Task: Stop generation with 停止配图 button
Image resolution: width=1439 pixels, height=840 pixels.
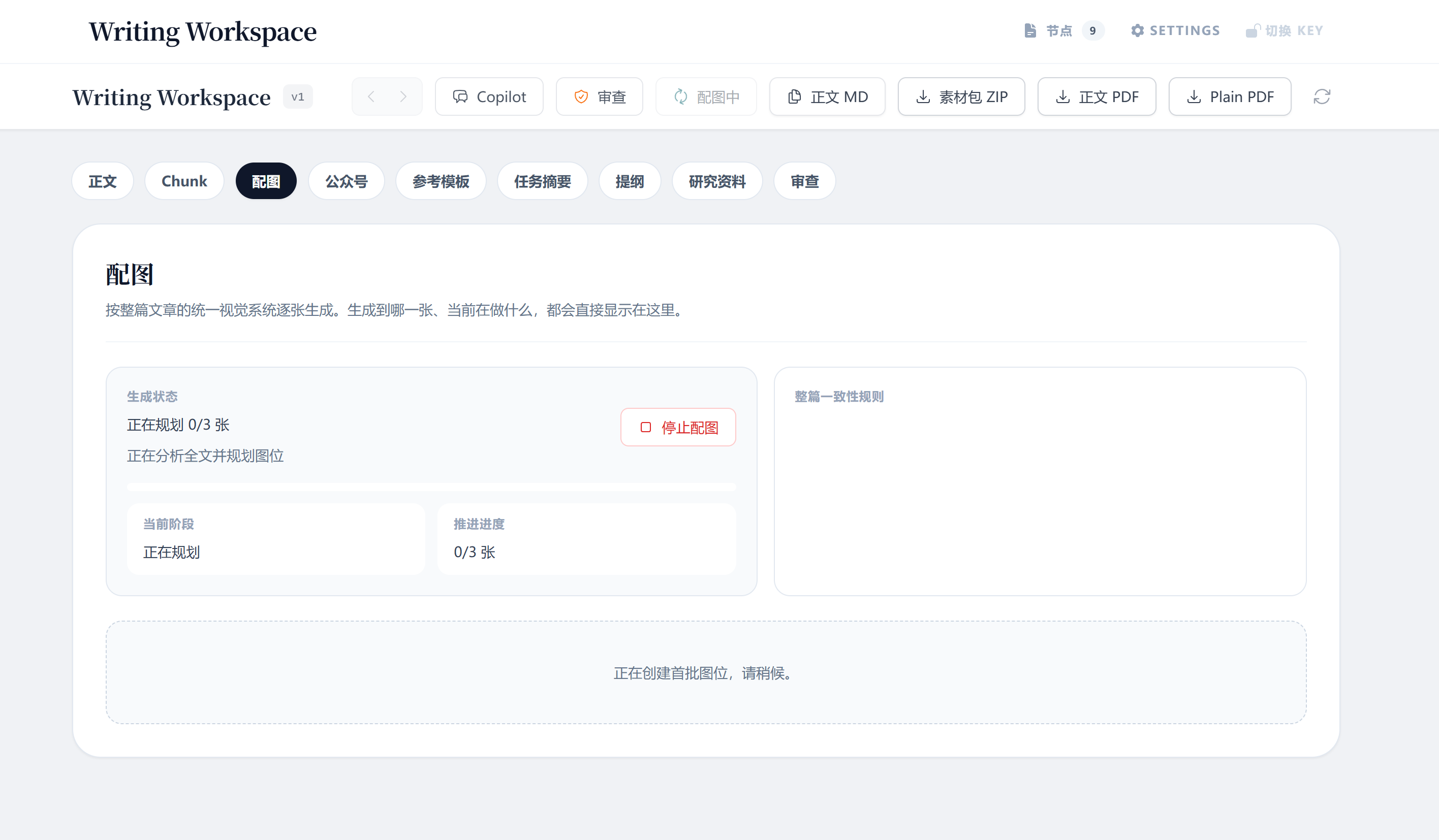Action: (x=678, y=428)
